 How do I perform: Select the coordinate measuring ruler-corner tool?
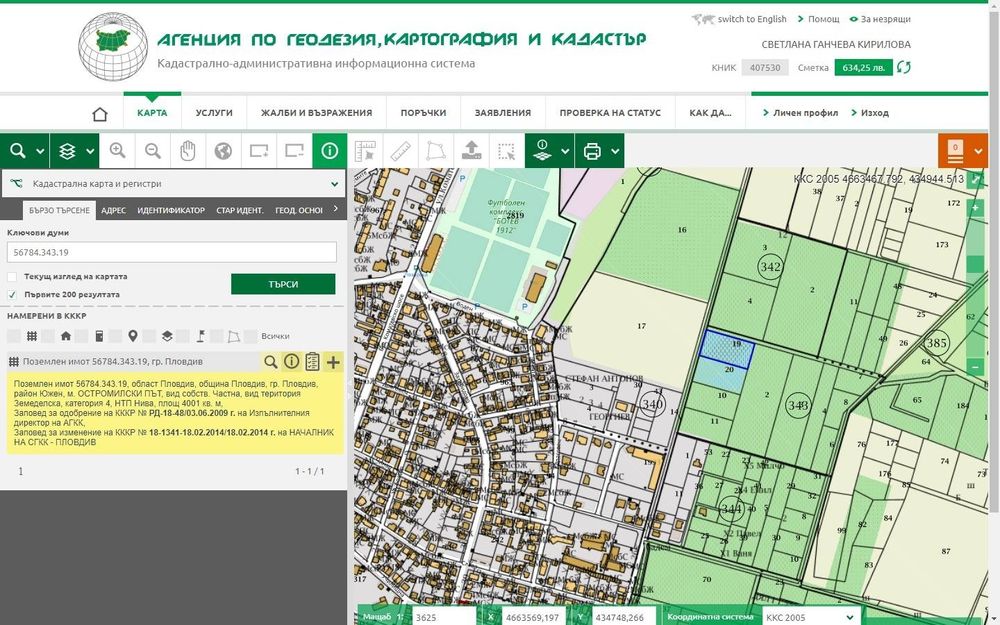[365, 151]
